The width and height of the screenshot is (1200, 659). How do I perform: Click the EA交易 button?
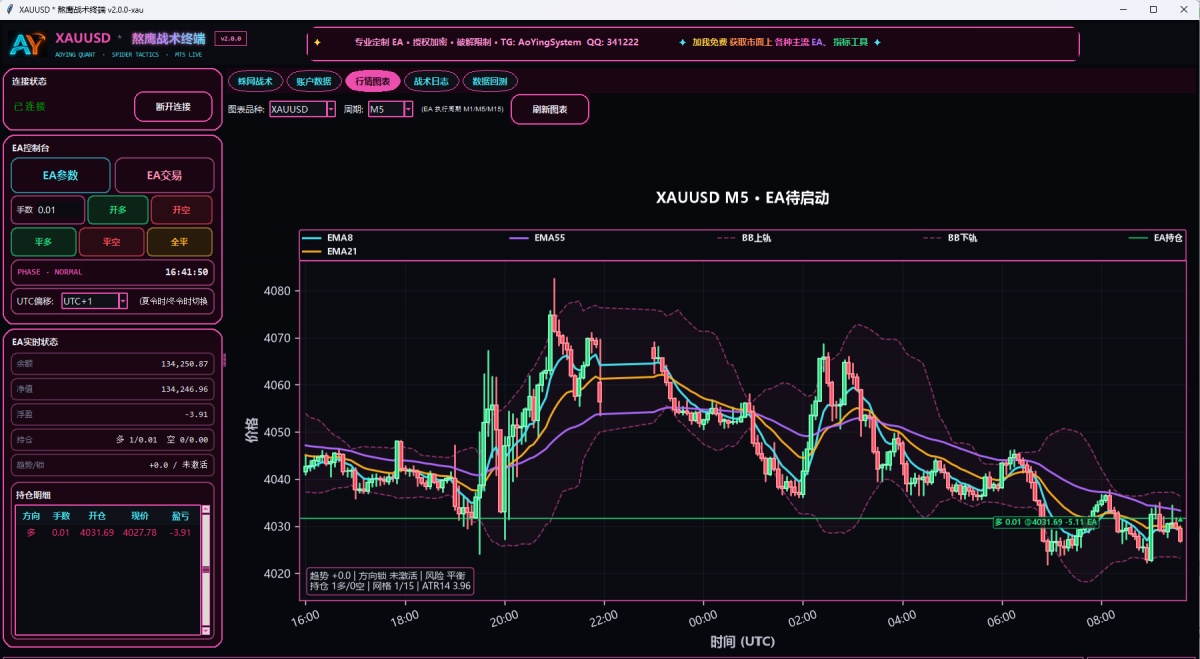click(x=165, y=175)
